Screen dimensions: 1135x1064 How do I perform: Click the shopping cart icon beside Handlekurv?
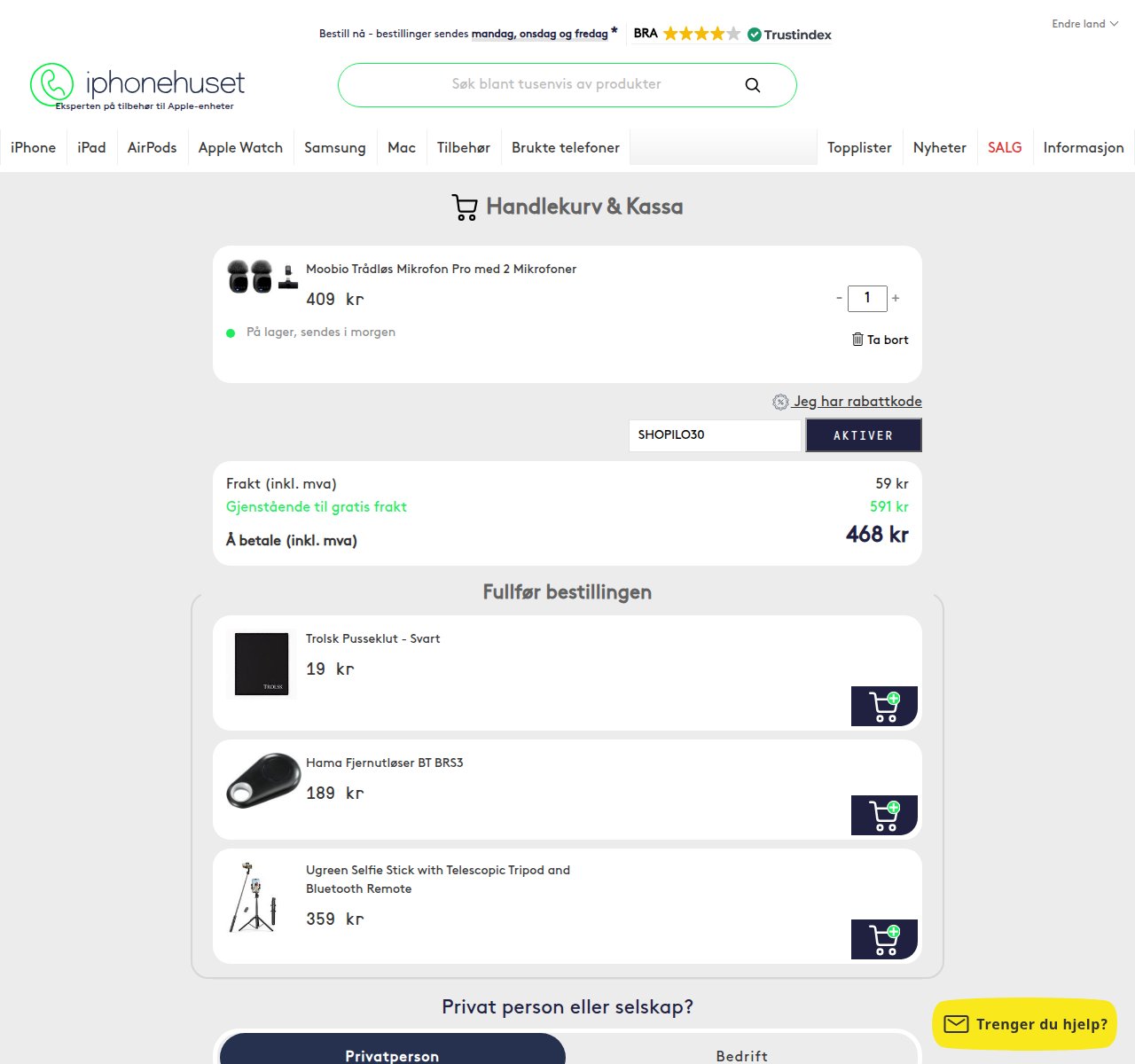[x=465, y=207]
